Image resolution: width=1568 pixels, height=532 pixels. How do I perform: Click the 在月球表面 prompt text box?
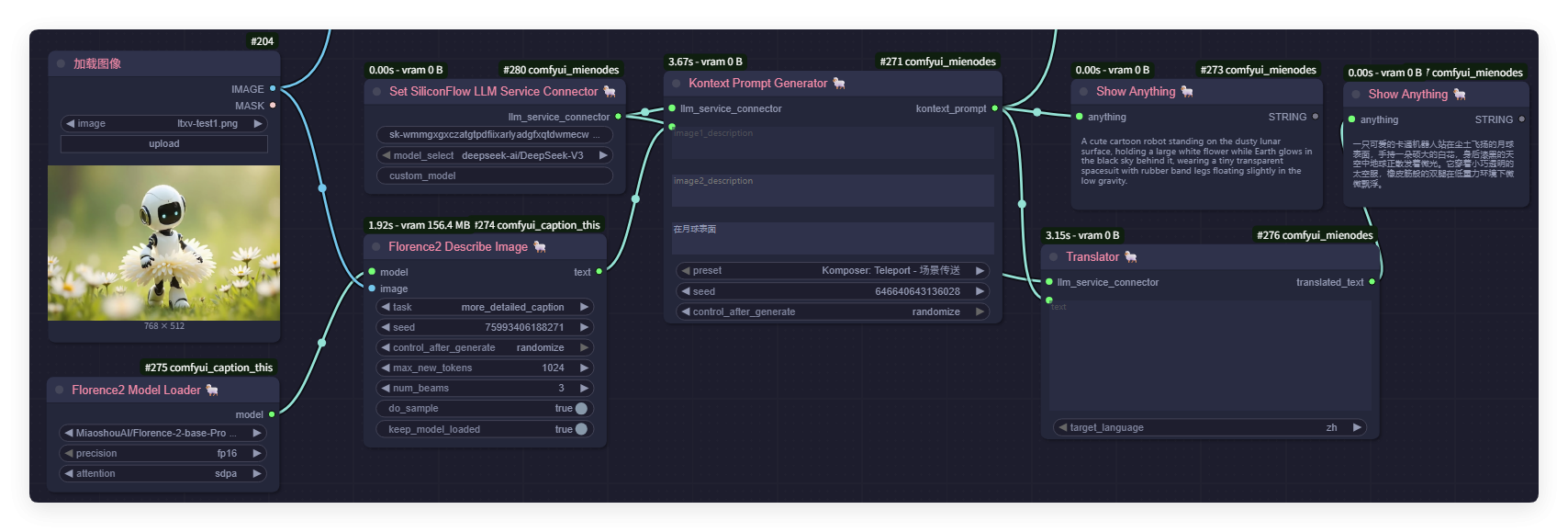pos(833,238)
